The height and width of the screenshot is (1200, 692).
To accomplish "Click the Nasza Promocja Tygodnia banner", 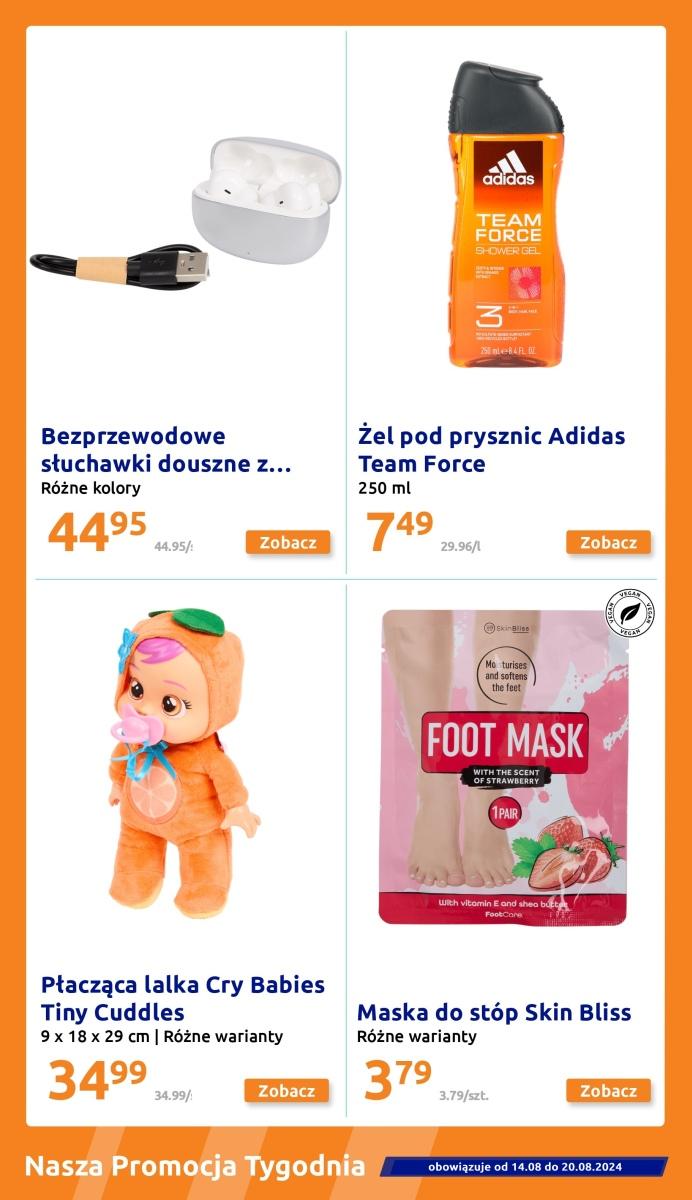I will pos(195,1166).
